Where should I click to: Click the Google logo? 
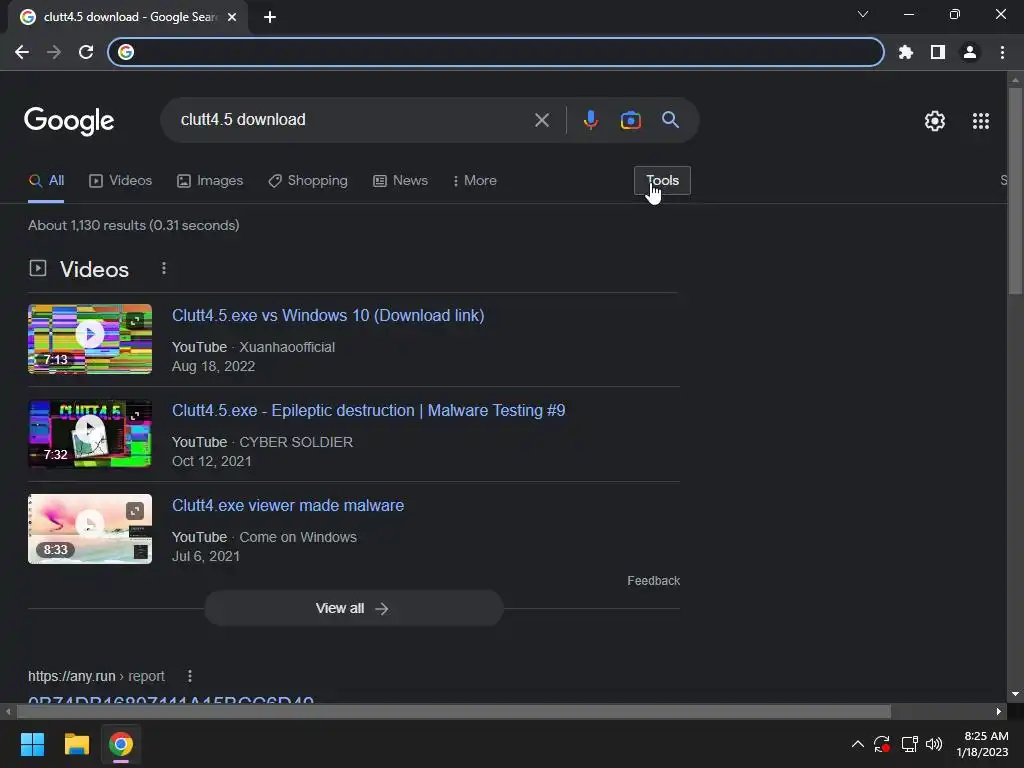click(x=69, y=121)
